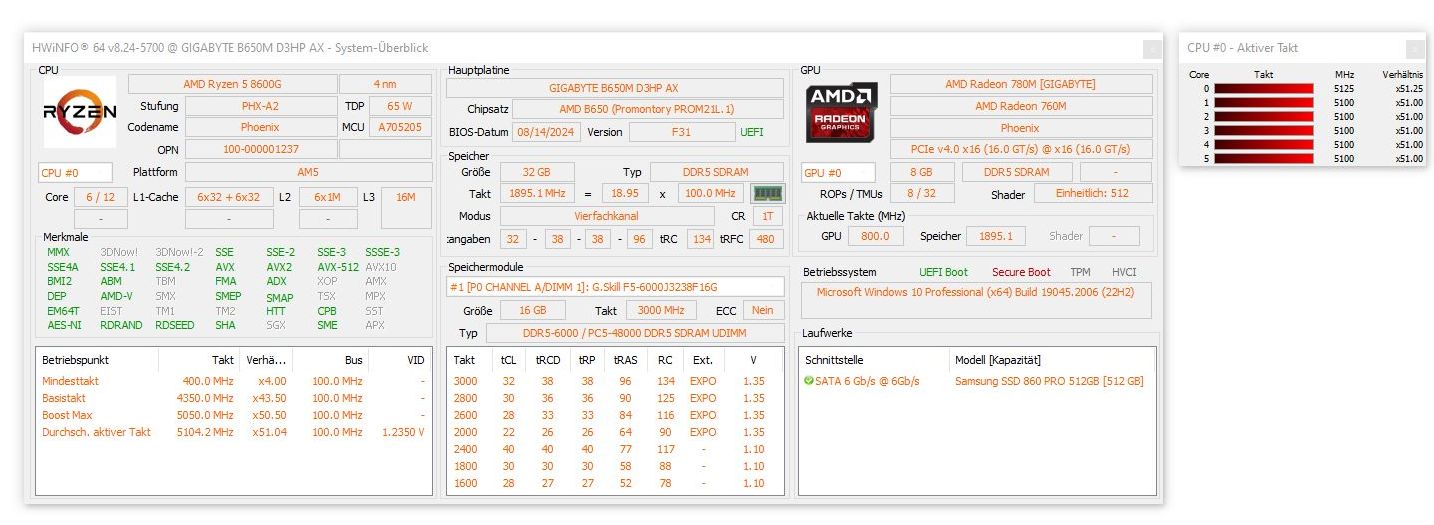The height and width of the screenshot is (525, 1434).
Task: Click the Core 5 clock bar
Action: (x=1263, y=159)
